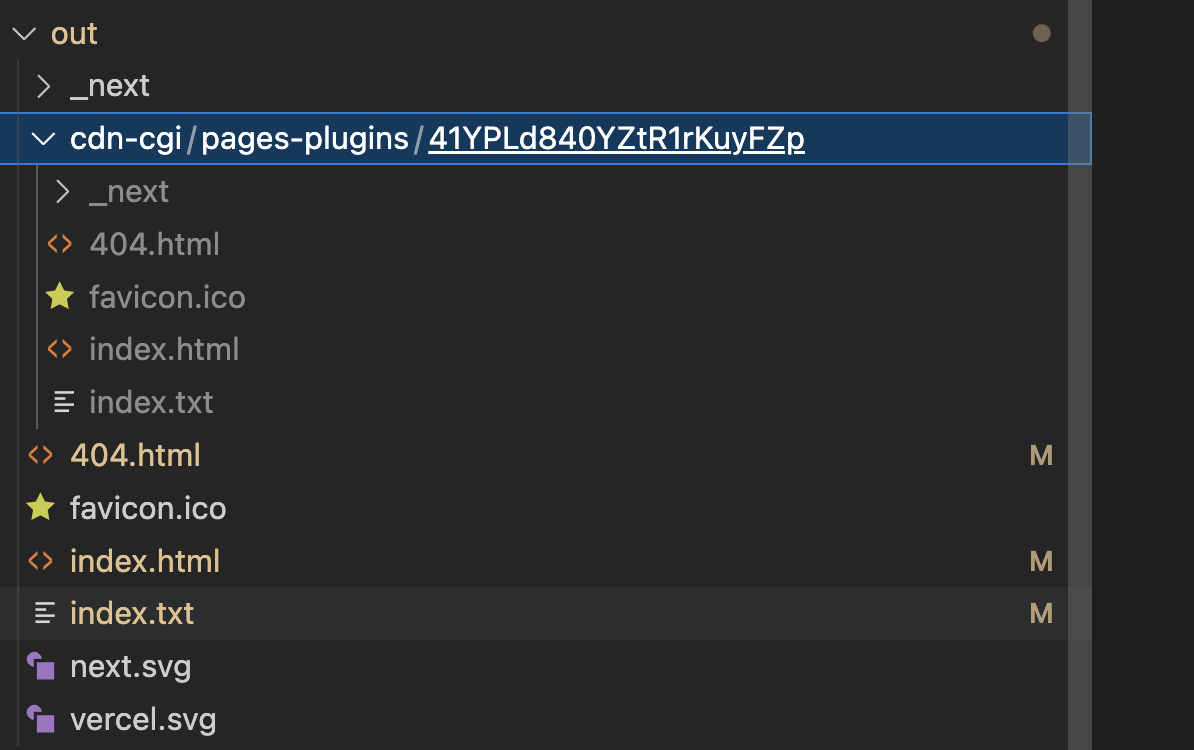Click the underlined 41YPLd840YZtR1rKuyFZp label

point(615,138)
